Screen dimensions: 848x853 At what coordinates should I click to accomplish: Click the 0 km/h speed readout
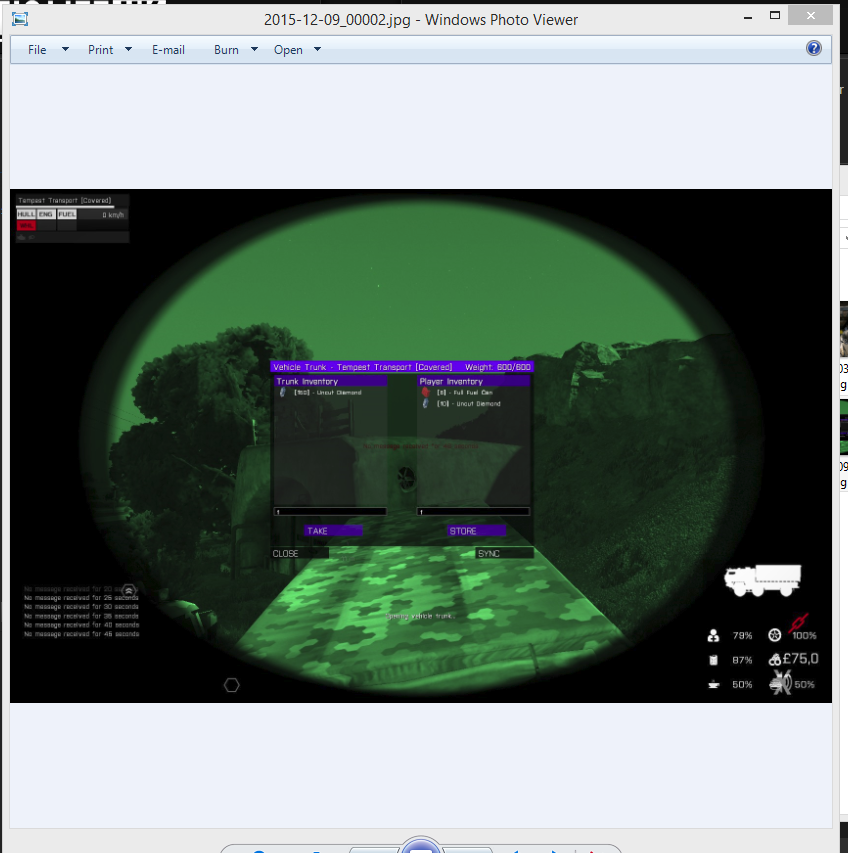tap(113, 215)
